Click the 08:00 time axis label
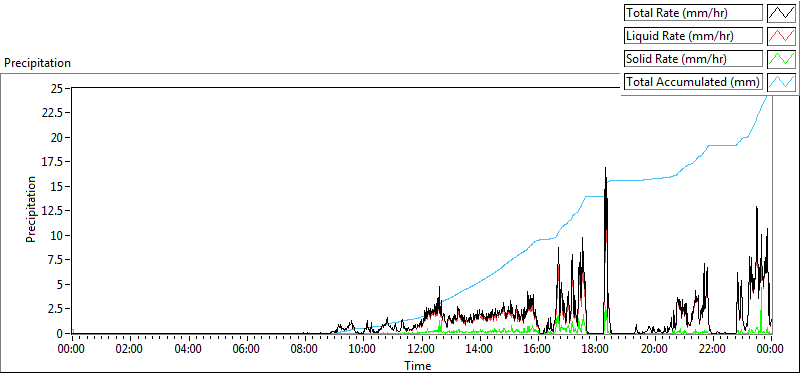This screenshot has height=373, width=800. tap(305, 349)
